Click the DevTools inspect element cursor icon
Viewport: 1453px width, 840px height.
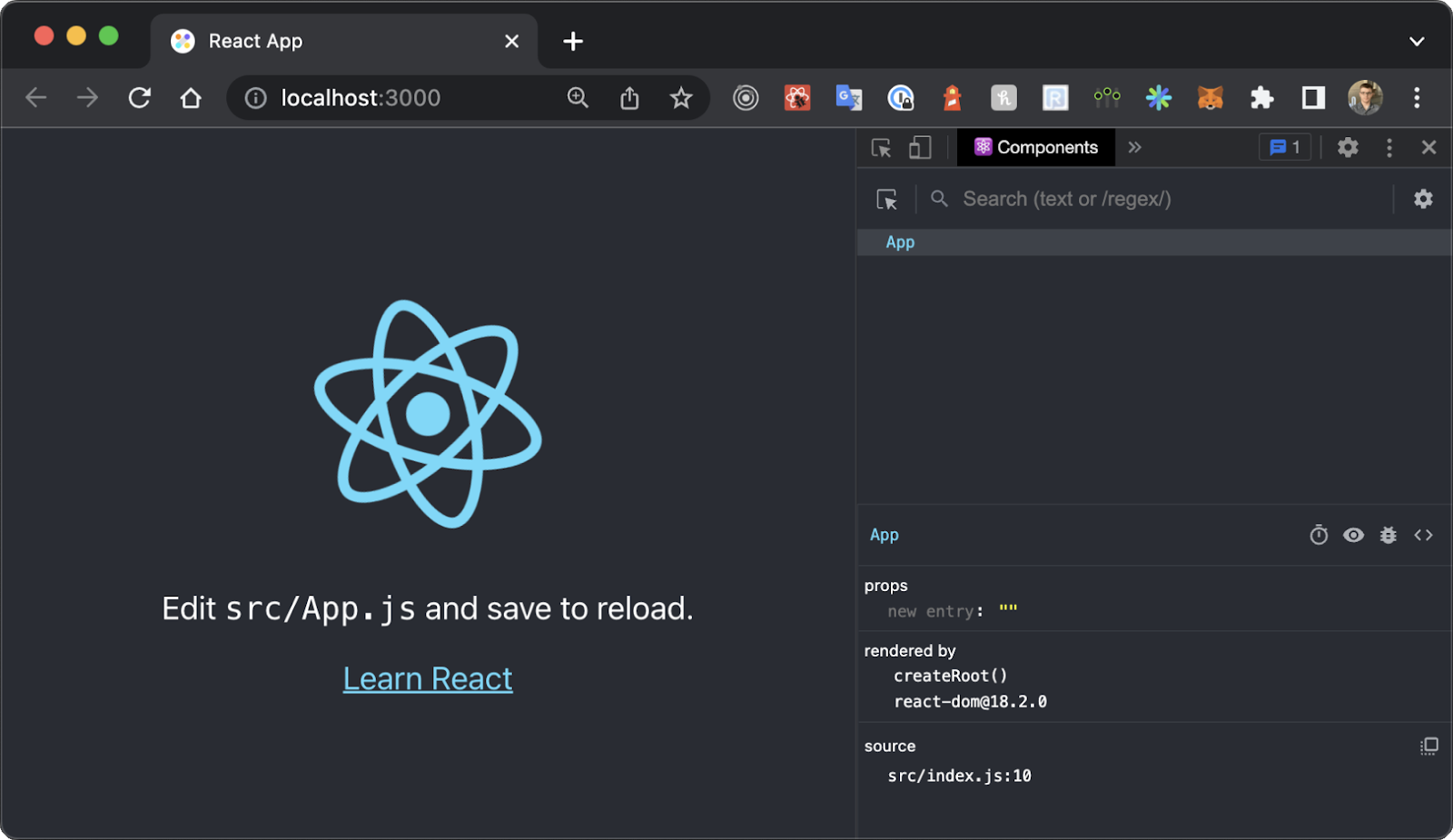point(881,148)
